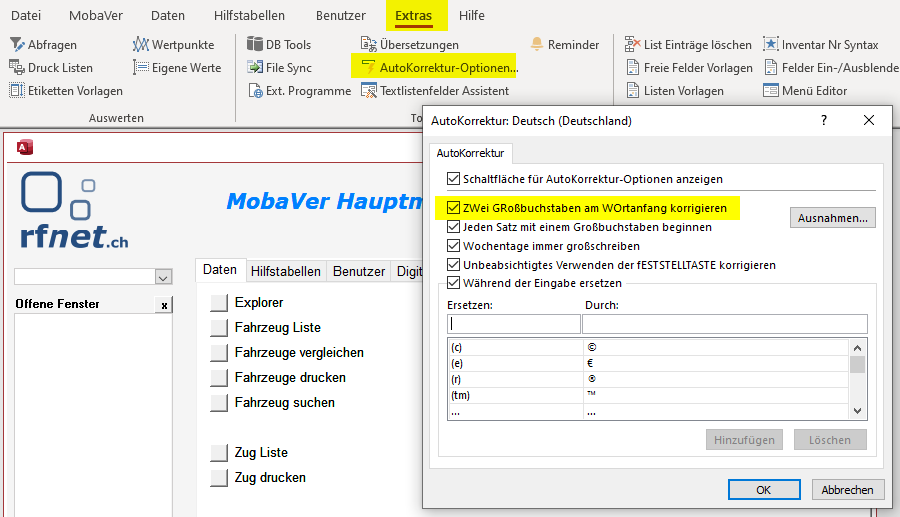Screen dimensions: 900x517
Task: Select the (r) replacement row
Action: pos(648,379)
